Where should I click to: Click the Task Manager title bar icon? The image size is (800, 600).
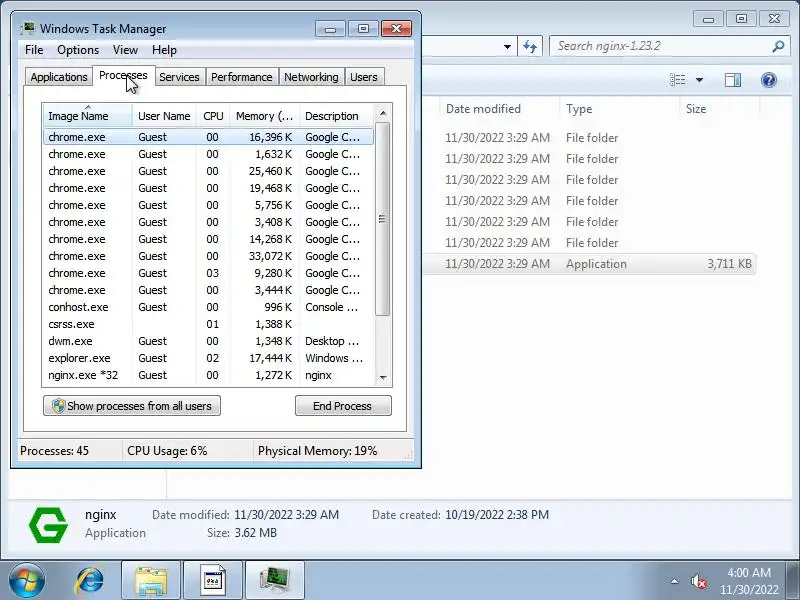coord(28,29)
